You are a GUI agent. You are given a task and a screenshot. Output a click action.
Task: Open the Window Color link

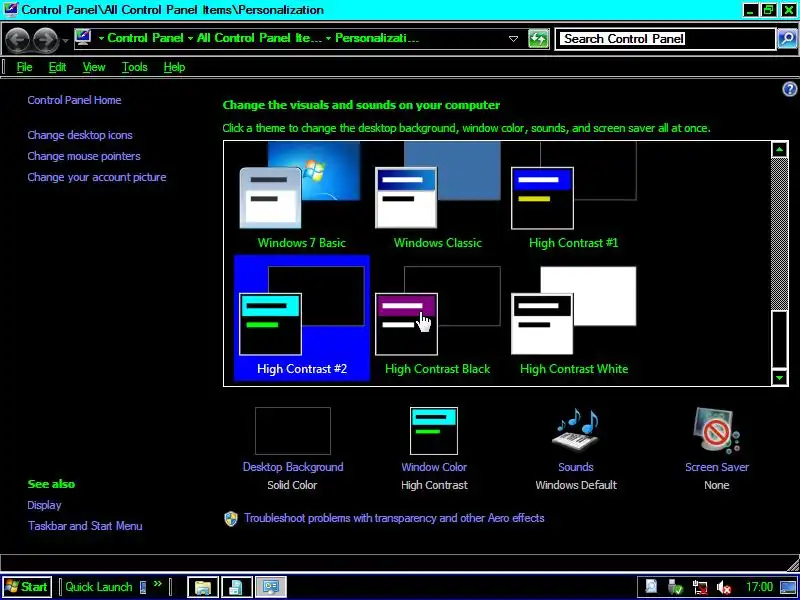(434, 467)
